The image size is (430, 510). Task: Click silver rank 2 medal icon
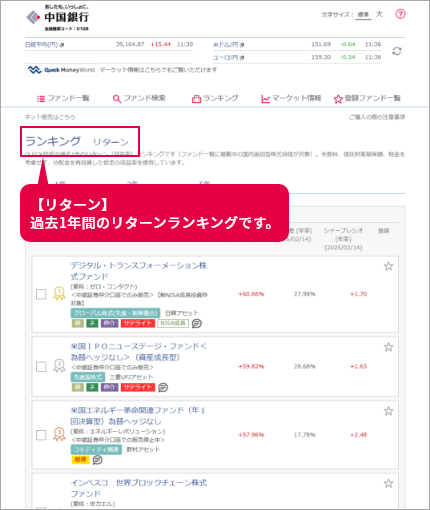click(59, 366)
